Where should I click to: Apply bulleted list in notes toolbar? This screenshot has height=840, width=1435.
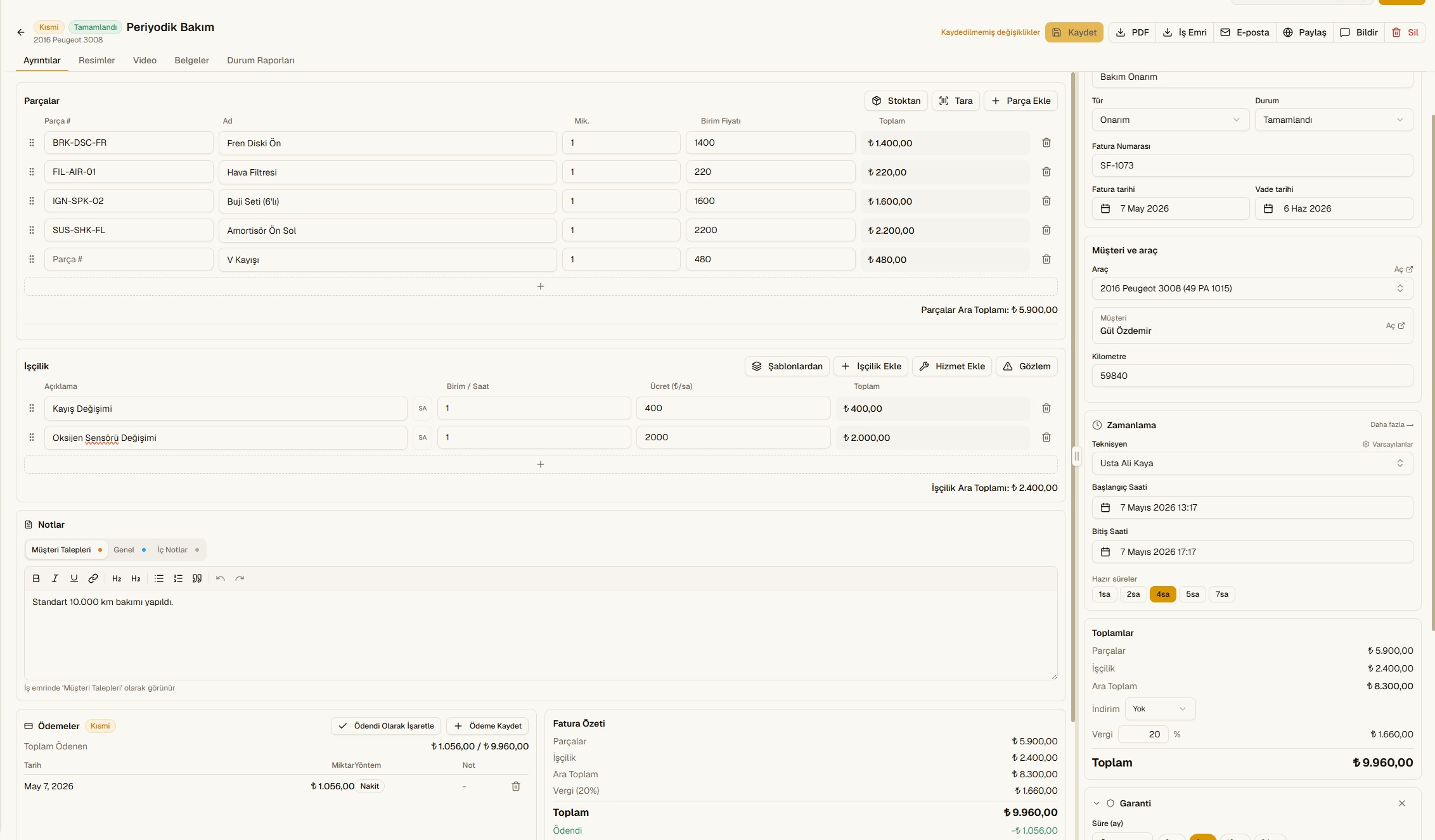click(x=159, y=578)
